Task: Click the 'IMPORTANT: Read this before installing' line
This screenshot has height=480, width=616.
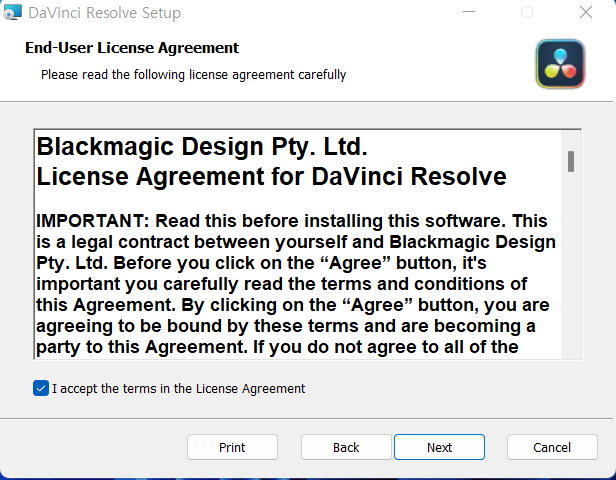Action: coord(292,221)
